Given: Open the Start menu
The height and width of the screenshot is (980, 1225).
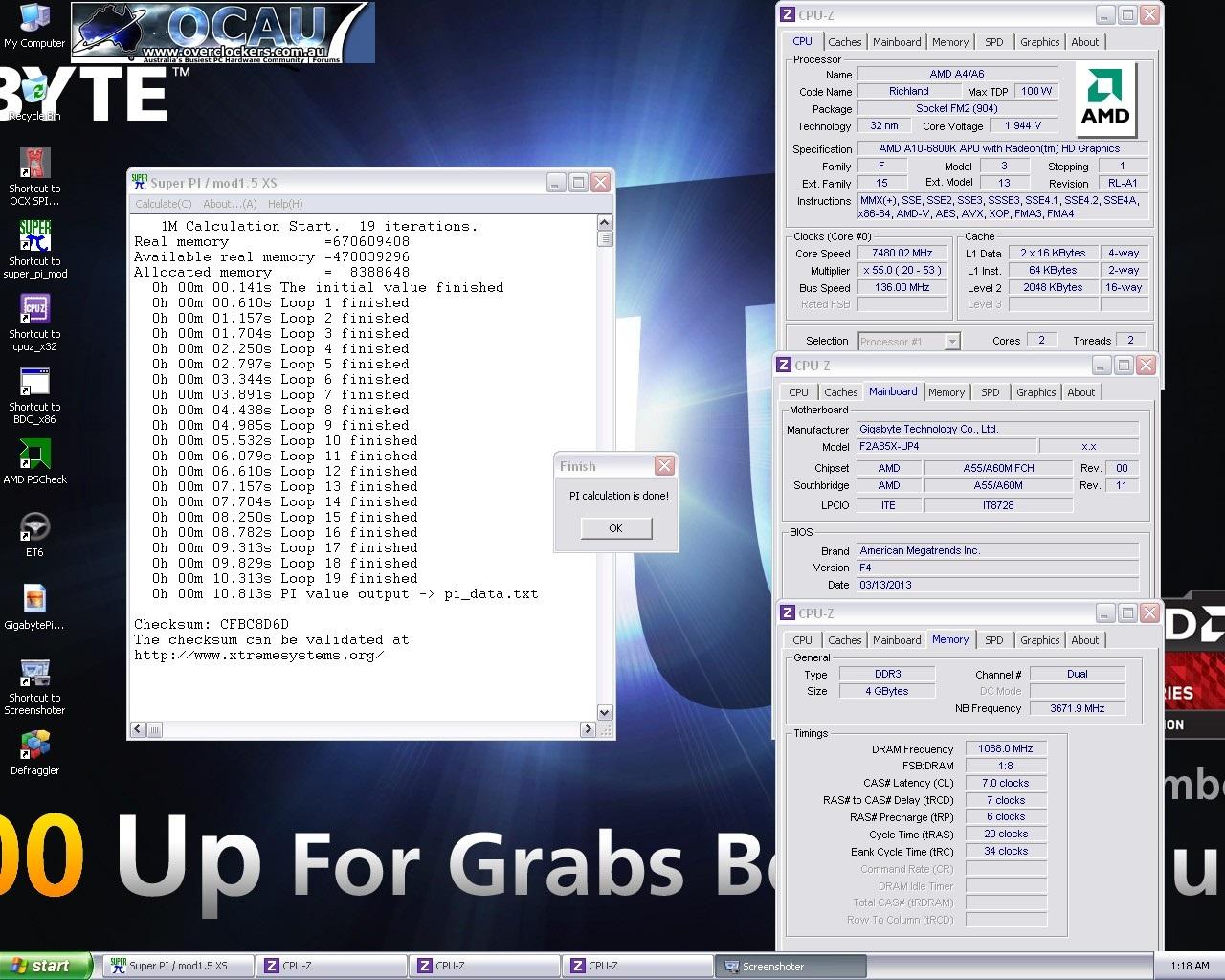Looking at the screenshot, I should tap(46, 966).
